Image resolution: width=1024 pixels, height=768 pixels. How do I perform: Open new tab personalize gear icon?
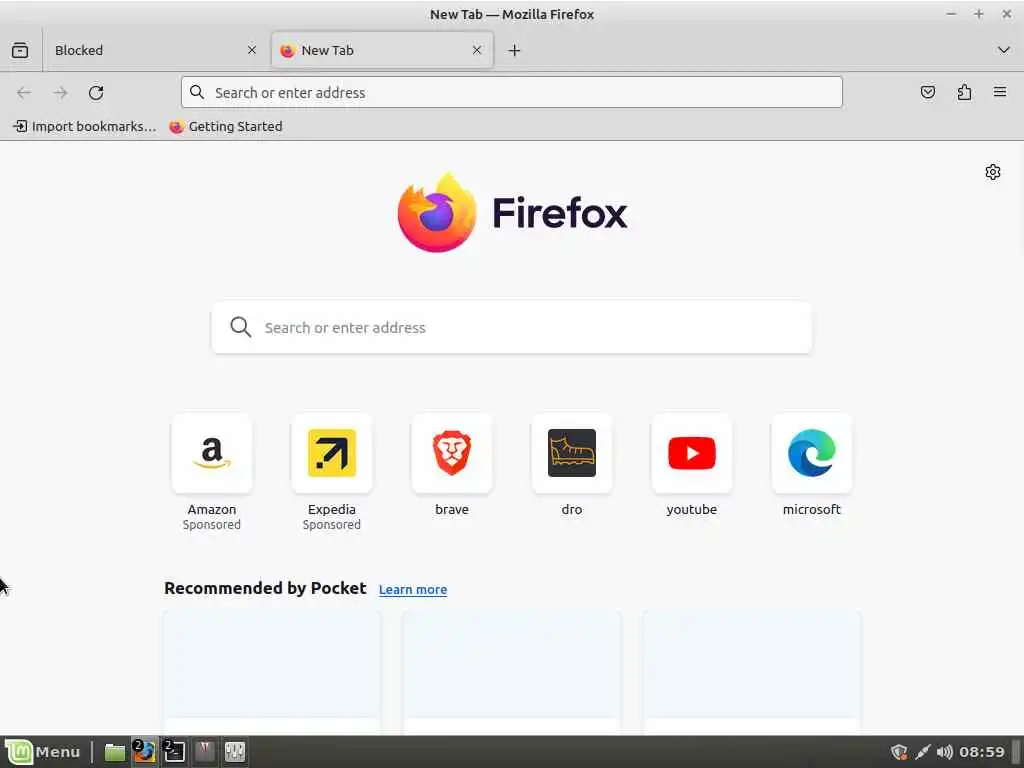(993, 172)
